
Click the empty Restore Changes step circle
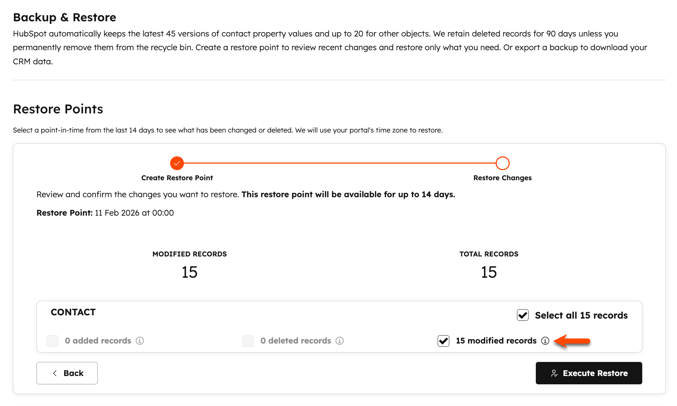502,163
